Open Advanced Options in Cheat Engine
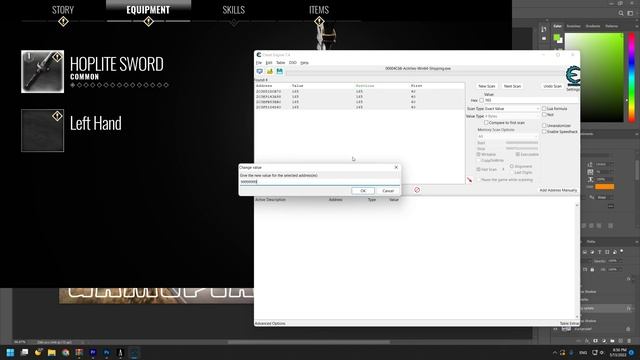640x360 pixels. point(270,323)
